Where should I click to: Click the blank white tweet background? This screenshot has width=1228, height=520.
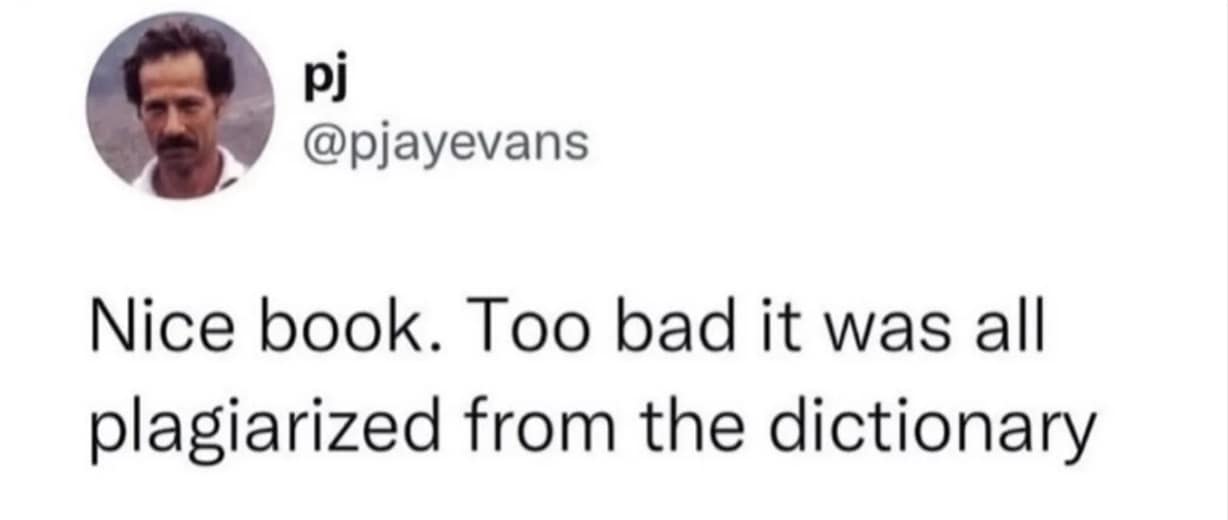click(x=900, y=150)
